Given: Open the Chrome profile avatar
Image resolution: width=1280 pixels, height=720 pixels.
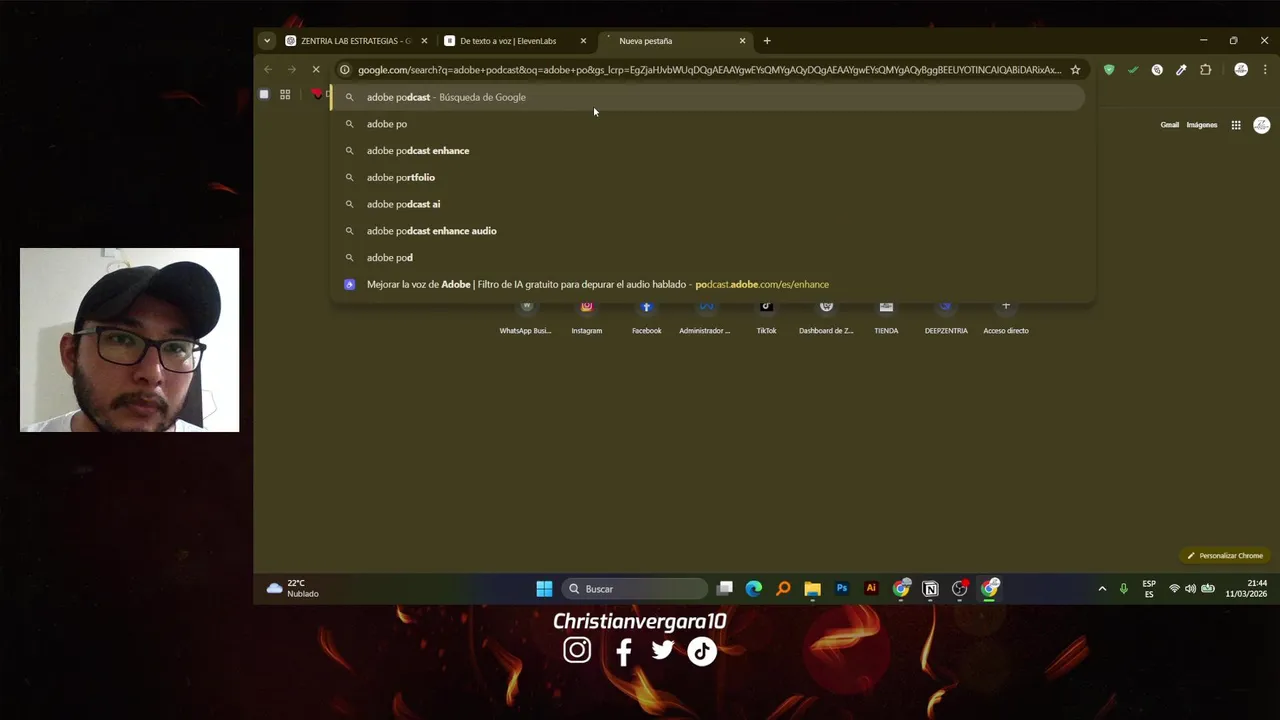Looking at the screenshot, I should (1241, 70).
